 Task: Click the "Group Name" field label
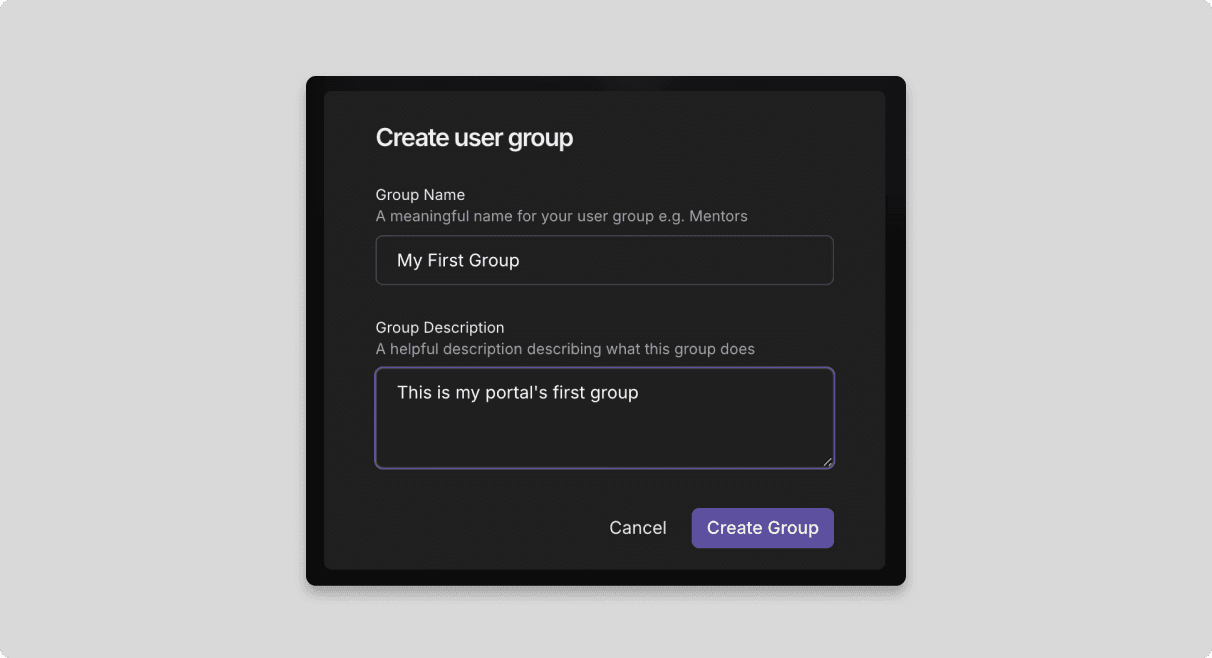click(420, 195)
